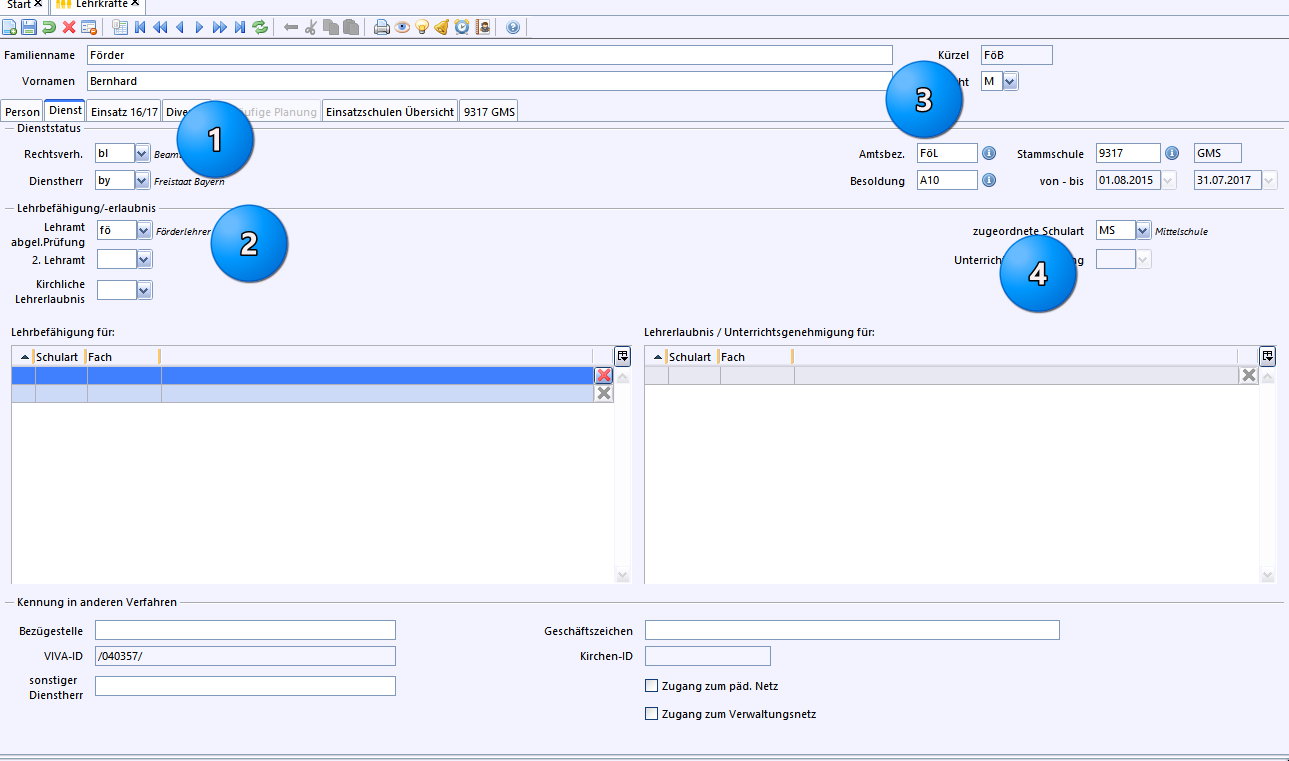1289x761 pixels.
Task: Click the info icon next to Stammschule
Action: (x=1172, y=153)
